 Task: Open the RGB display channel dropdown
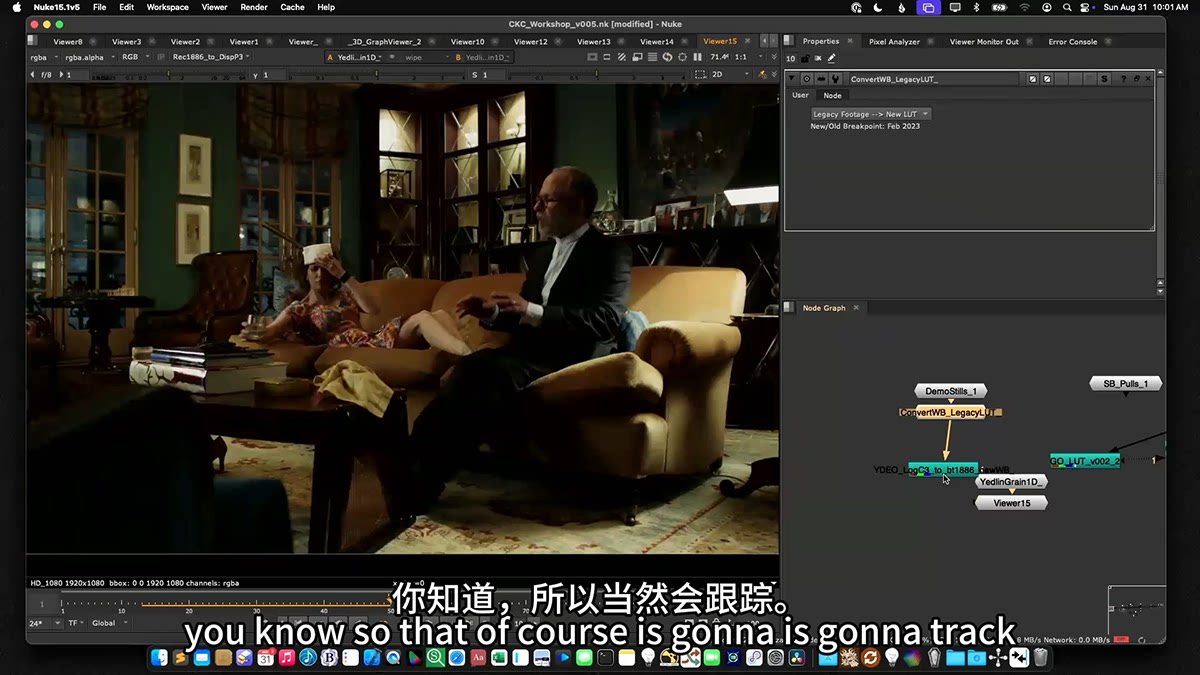[136, 57]
